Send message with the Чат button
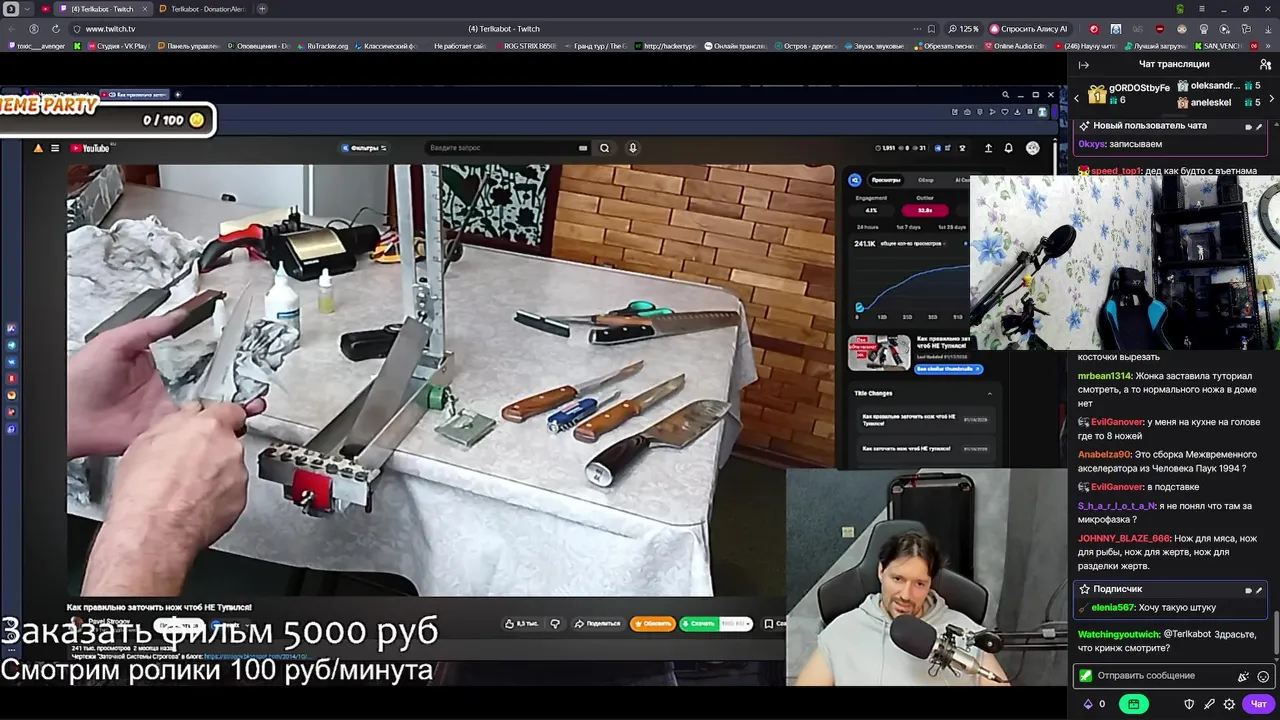 [x=1258, y=704]
